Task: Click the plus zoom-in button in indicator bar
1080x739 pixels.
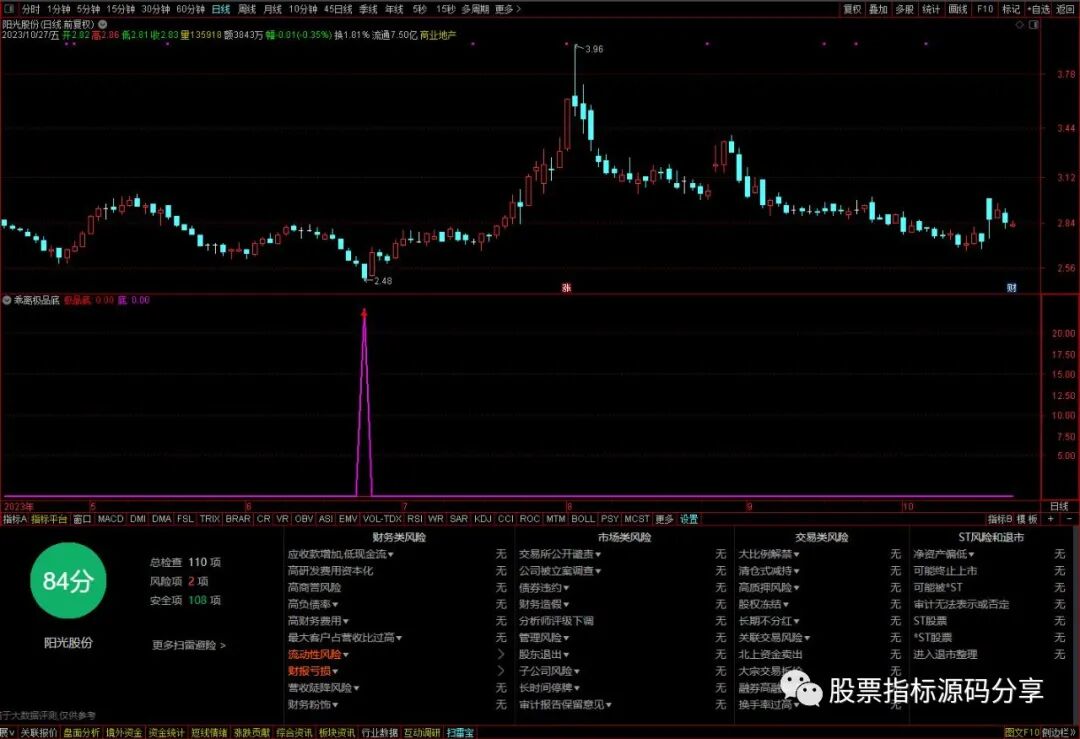Action: 1050,519
